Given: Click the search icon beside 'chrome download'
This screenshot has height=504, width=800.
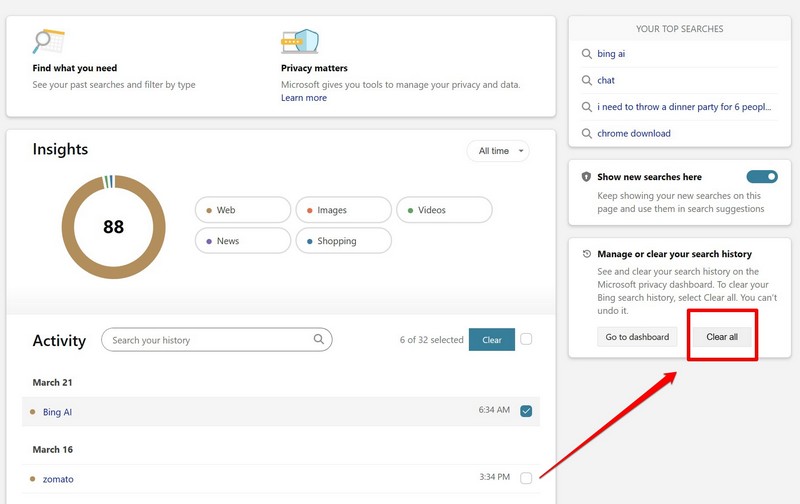Looking at the screenshot, I should point(587,133).
